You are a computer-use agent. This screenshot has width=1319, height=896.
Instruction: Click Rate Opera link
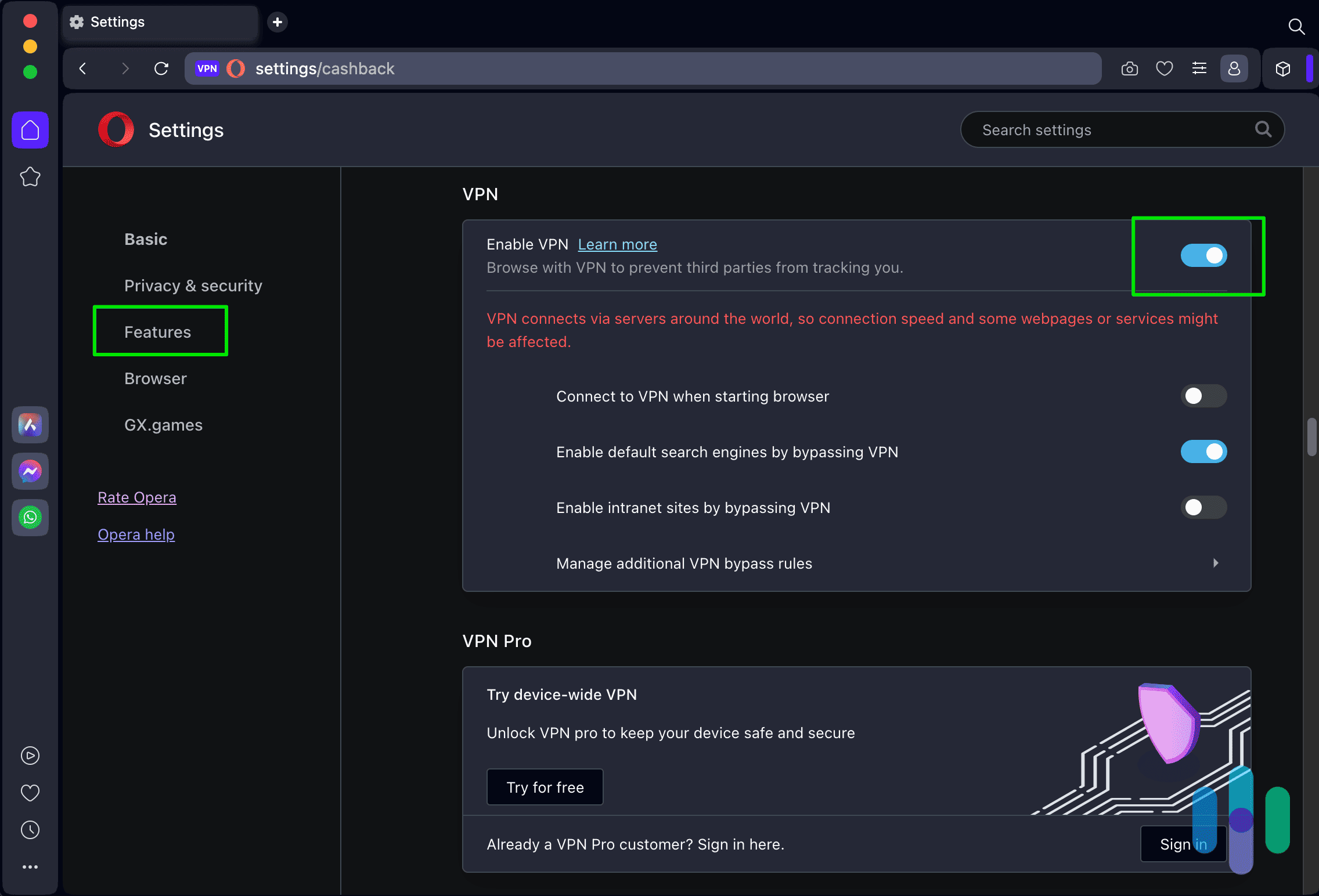(137, 497)
